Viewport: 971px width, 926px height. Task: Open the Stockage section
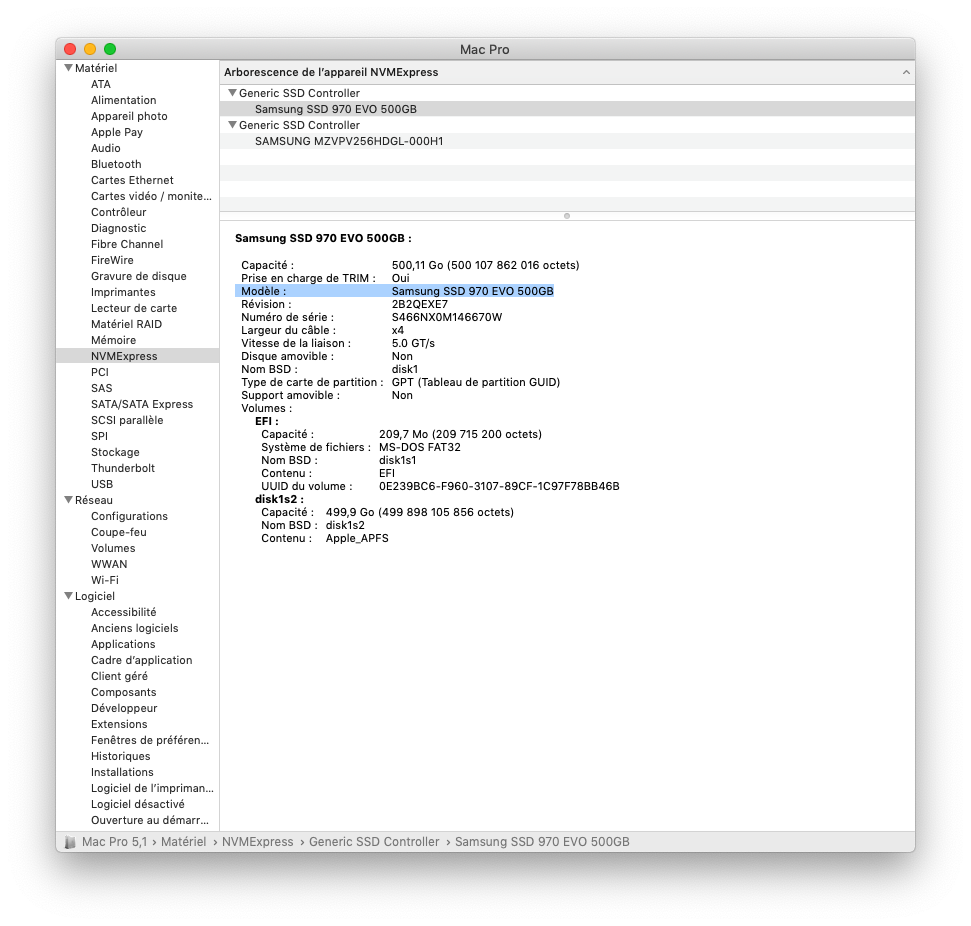(115, 452)
